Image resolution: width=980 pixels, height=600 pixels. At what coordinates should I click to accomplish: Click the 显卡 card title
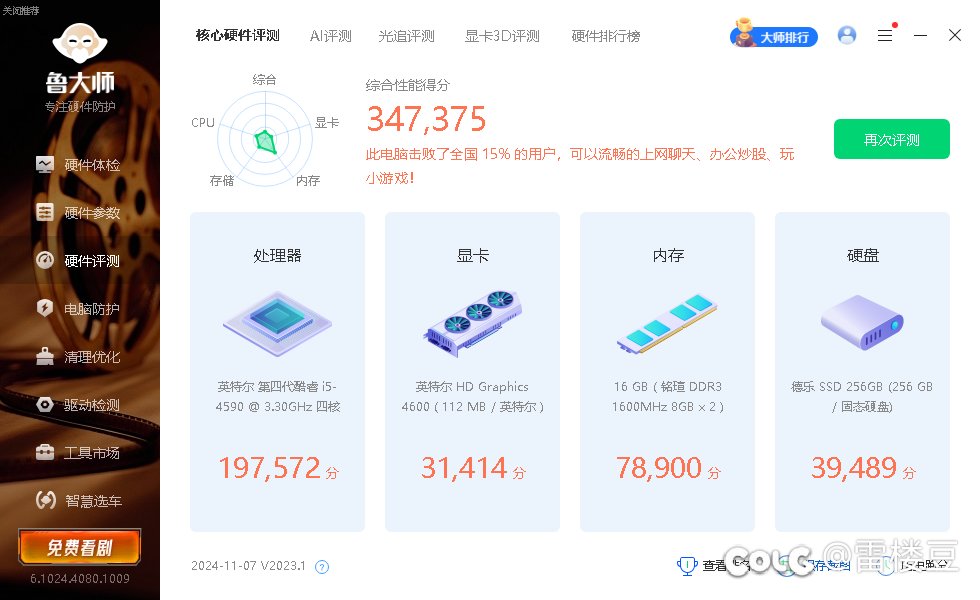click(472, 255)
